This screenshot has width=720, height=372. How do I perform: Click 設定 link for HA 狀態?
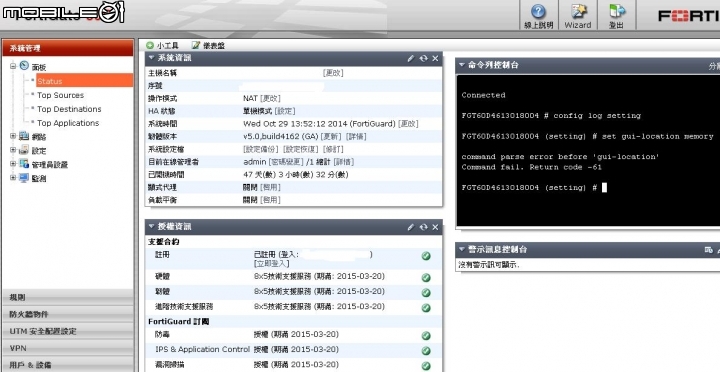coord(285,111)
